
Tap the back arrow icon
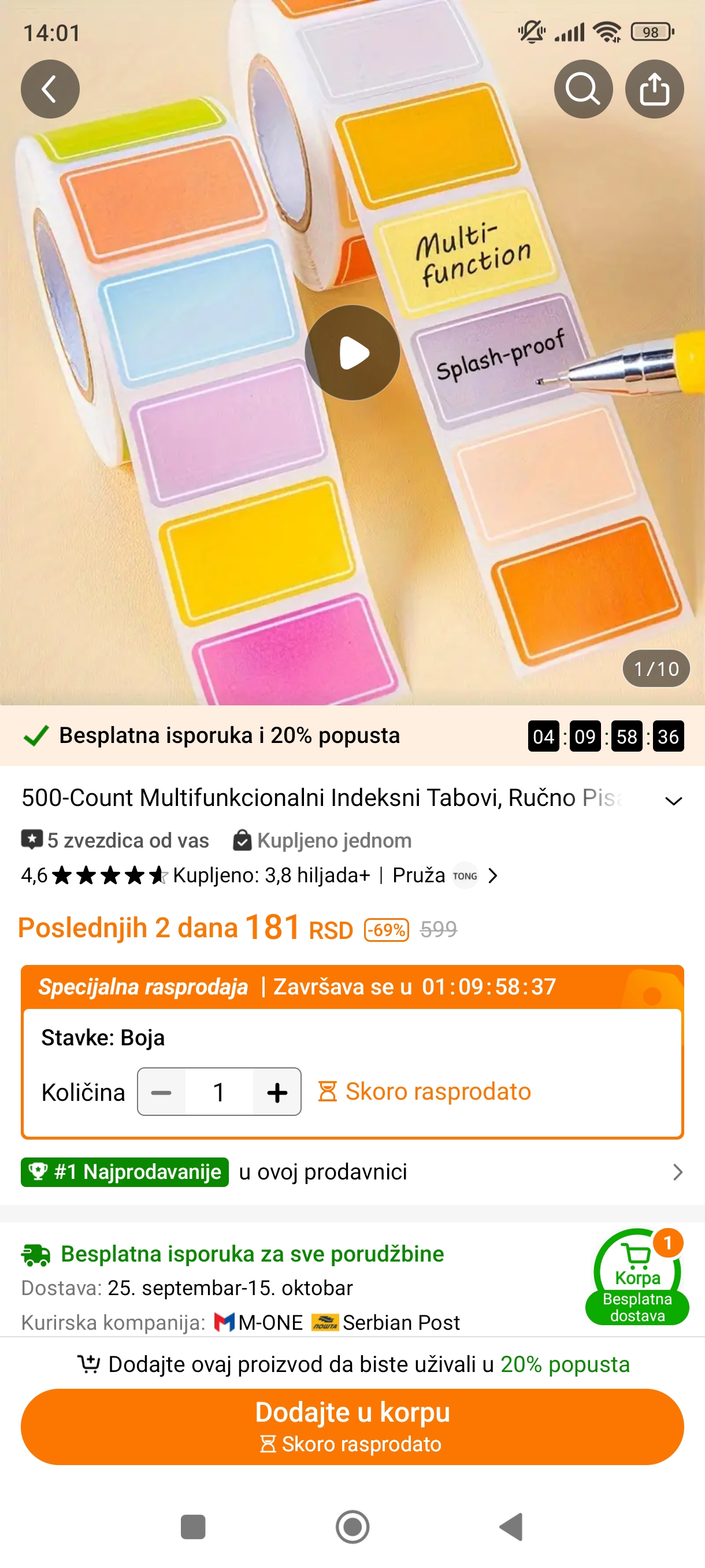point(50,89)
